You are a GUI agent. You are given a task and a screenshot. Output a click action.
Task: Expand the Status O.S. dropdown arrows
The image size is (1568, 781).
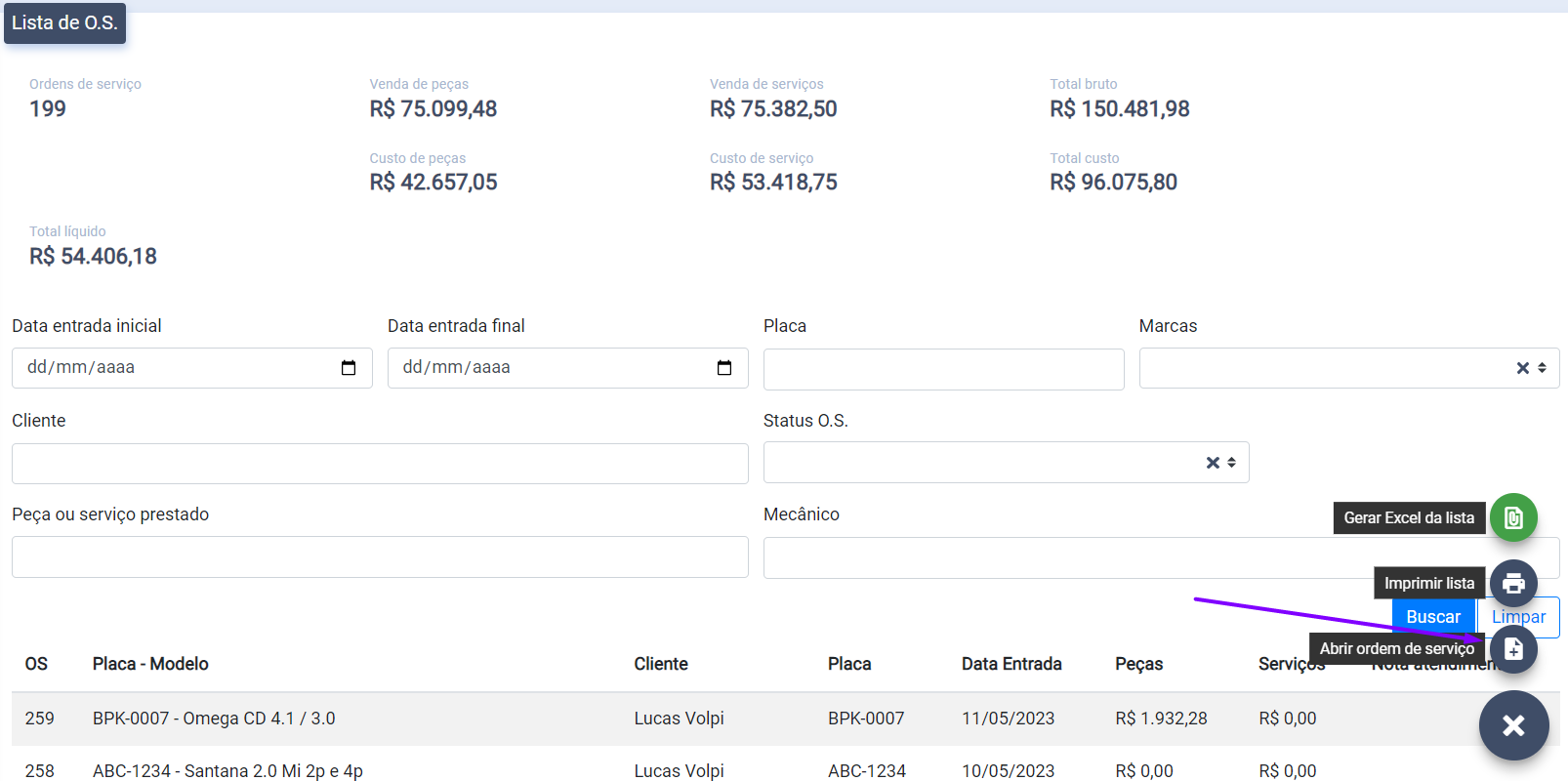[1232, 463]
